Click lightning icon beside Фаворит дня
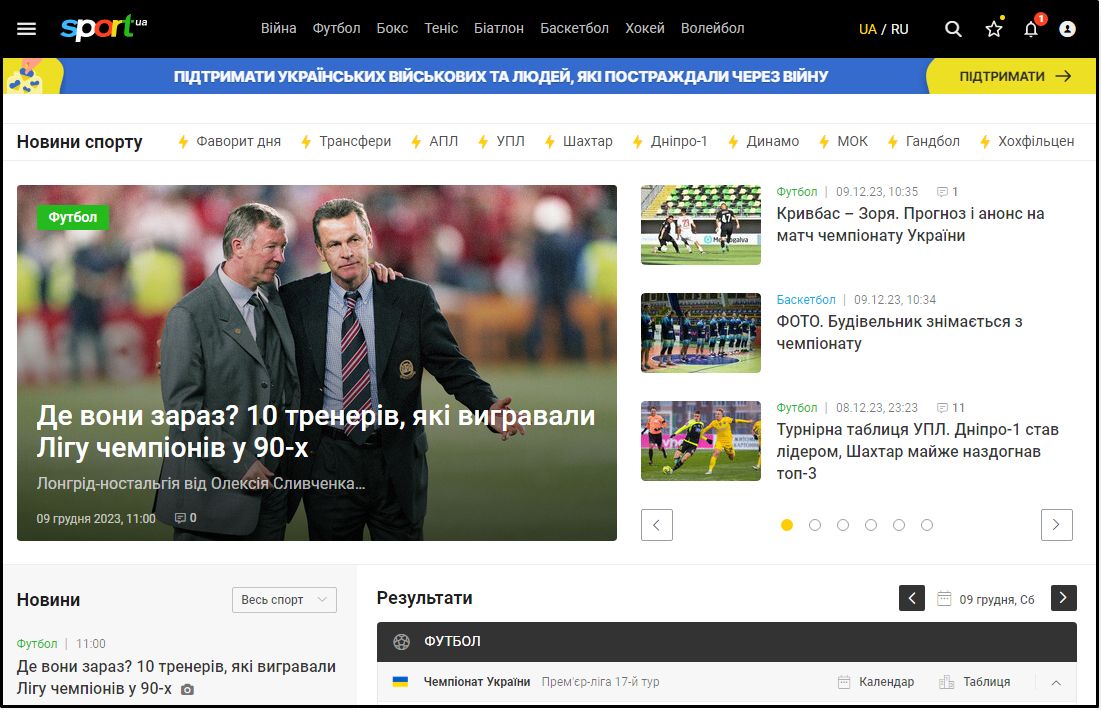Image resolution: width=1101 pixels, height=710 pixels. 183,142
